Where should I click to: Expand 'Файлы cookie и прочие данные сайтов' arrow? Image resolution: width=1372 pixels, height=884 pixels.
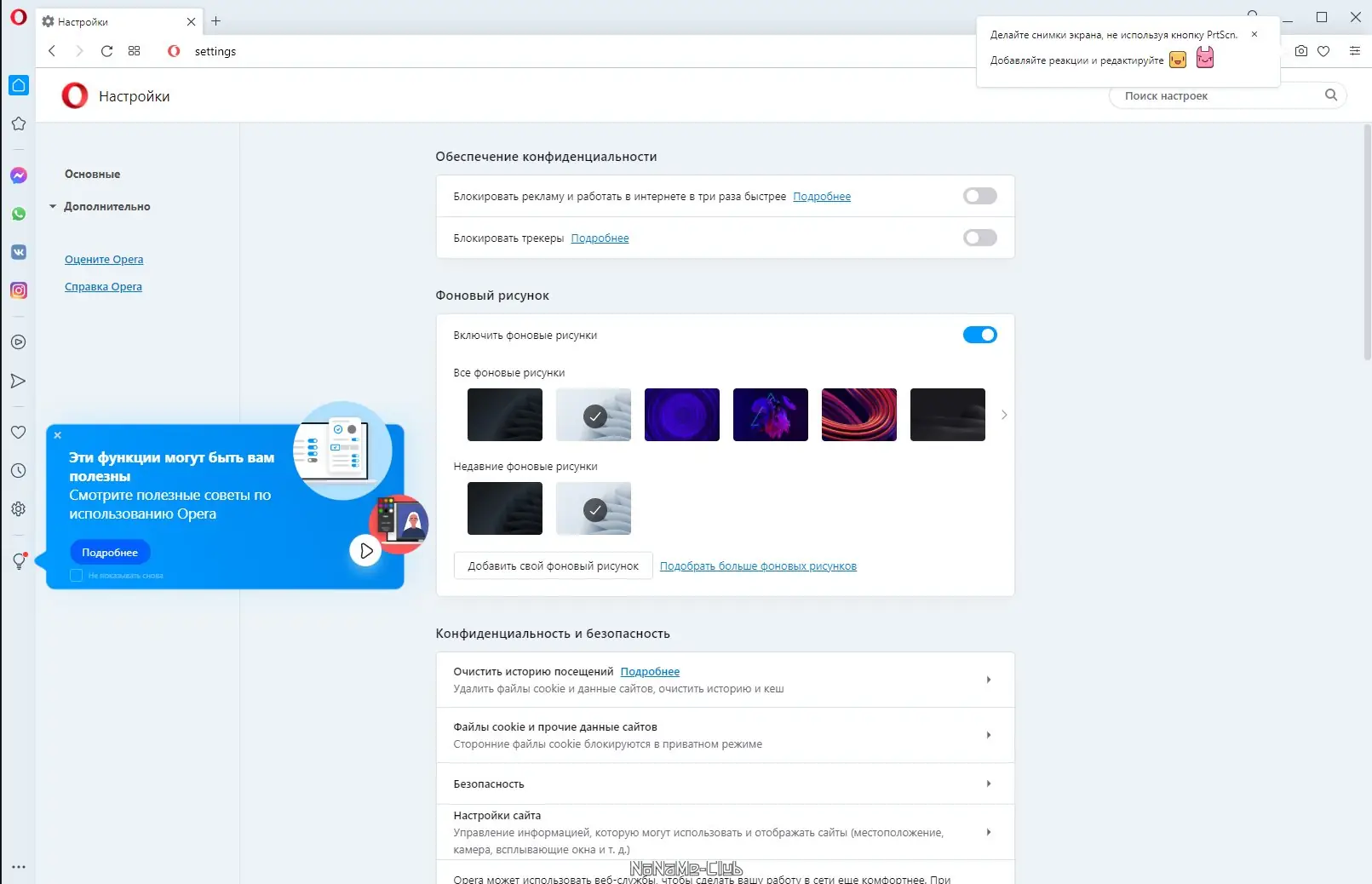click(x=988, y=735)
